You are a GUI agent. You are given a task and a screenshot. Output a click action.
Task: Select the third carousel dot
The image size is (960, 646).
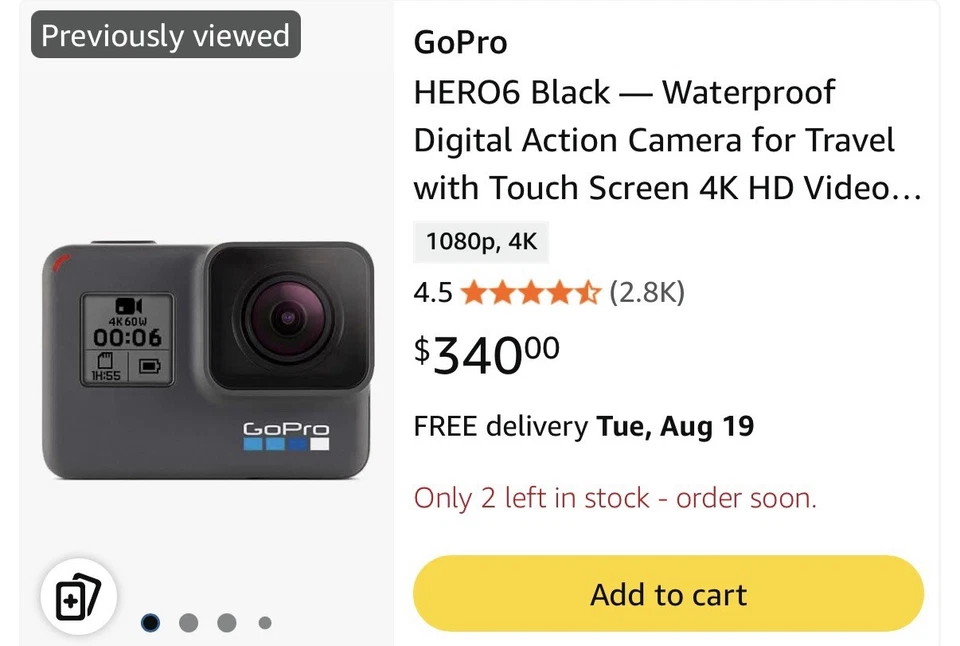tap(227, 622)
